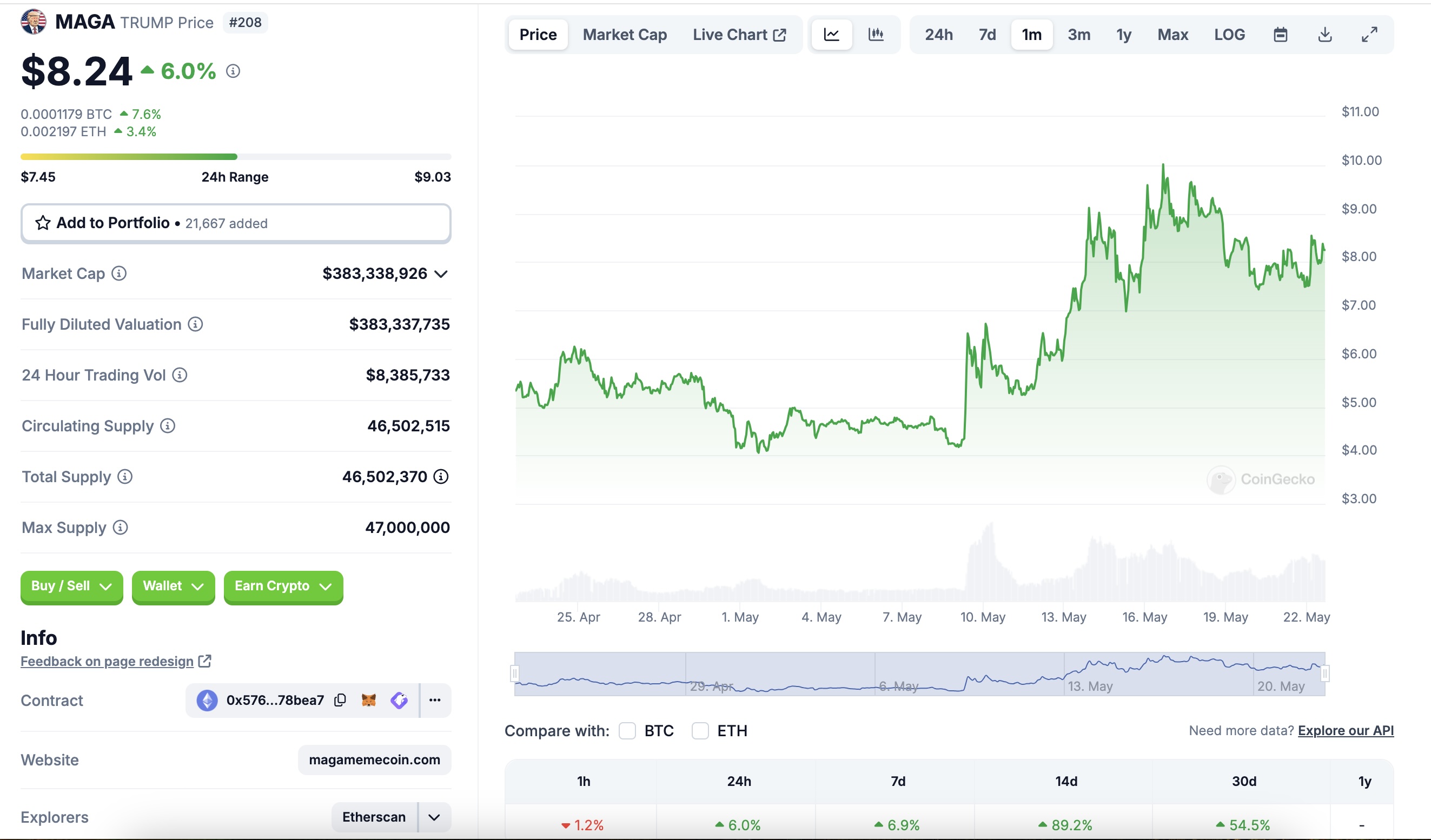
Task: Open the Earn Crypto dropdown
Action: pos(283,586)
